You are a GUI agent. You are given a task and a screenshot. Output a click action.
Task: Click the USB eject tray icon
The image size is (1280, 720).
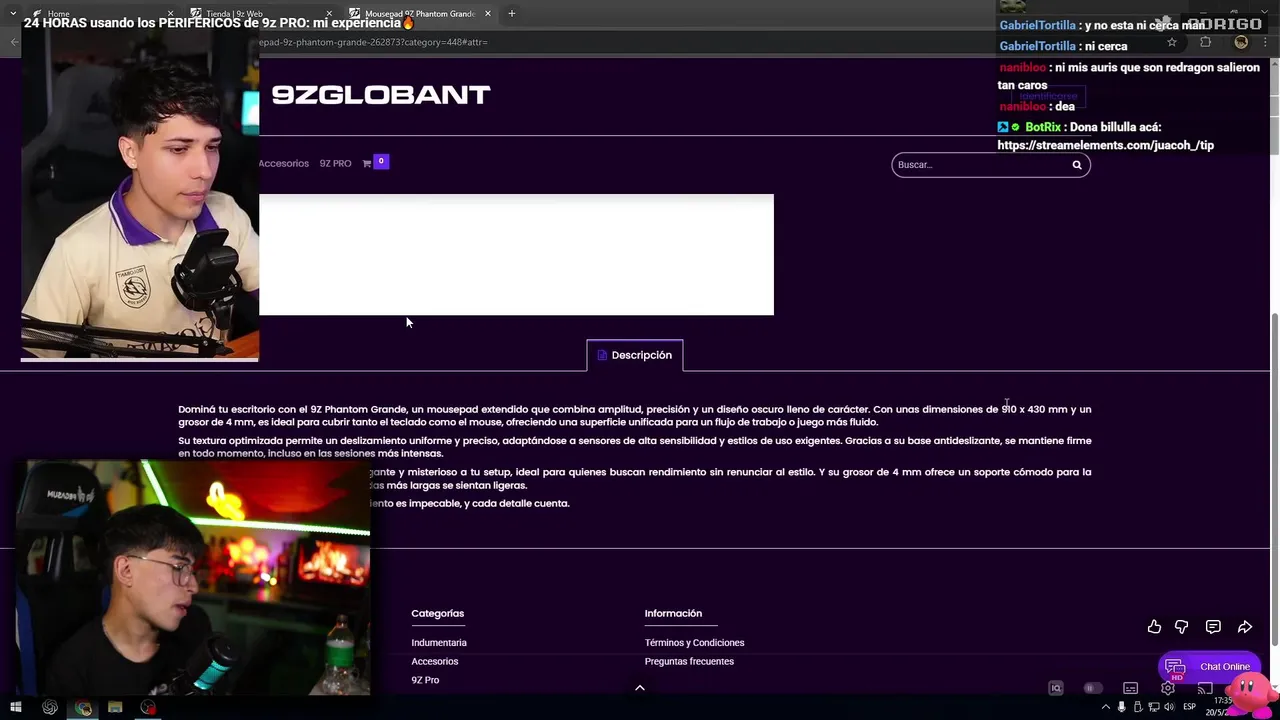pyautogui.click(x=1137, y=708)
